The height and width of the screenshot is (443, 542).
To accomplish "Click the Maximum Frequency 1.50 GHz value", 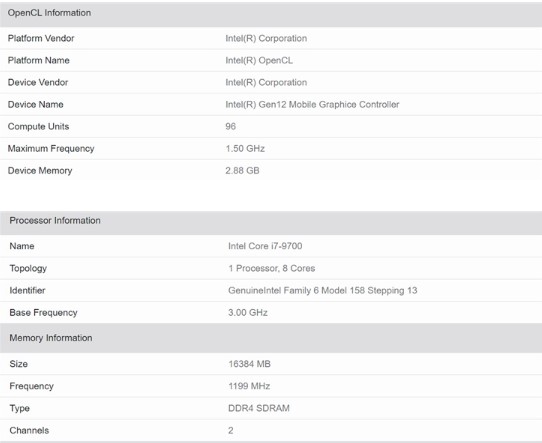I will (x=245, y=149).
